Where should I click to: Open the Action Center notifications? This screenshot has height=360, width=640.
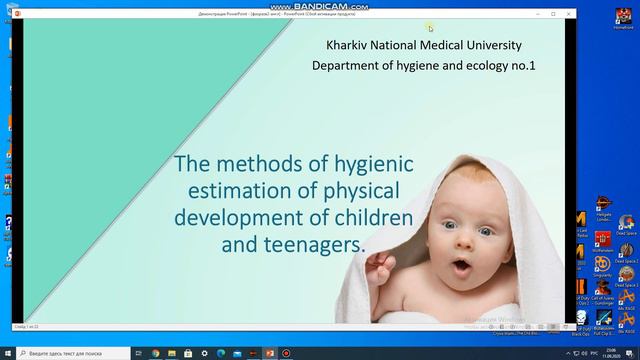click(629, 353)
